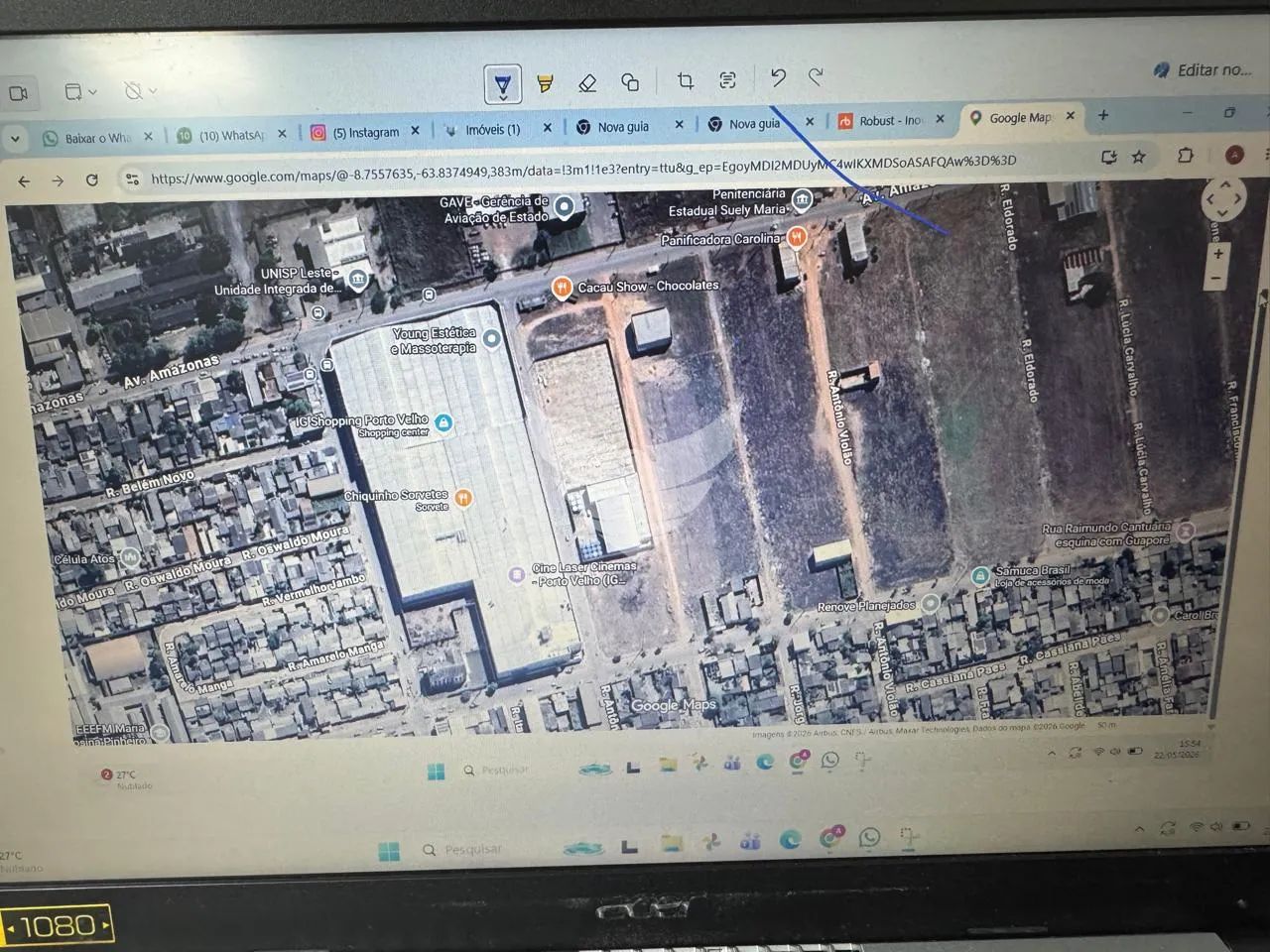This screenshot has width=1270, height=952.
Task: Activate the image crop tool
Action: (x=685, y=80)
